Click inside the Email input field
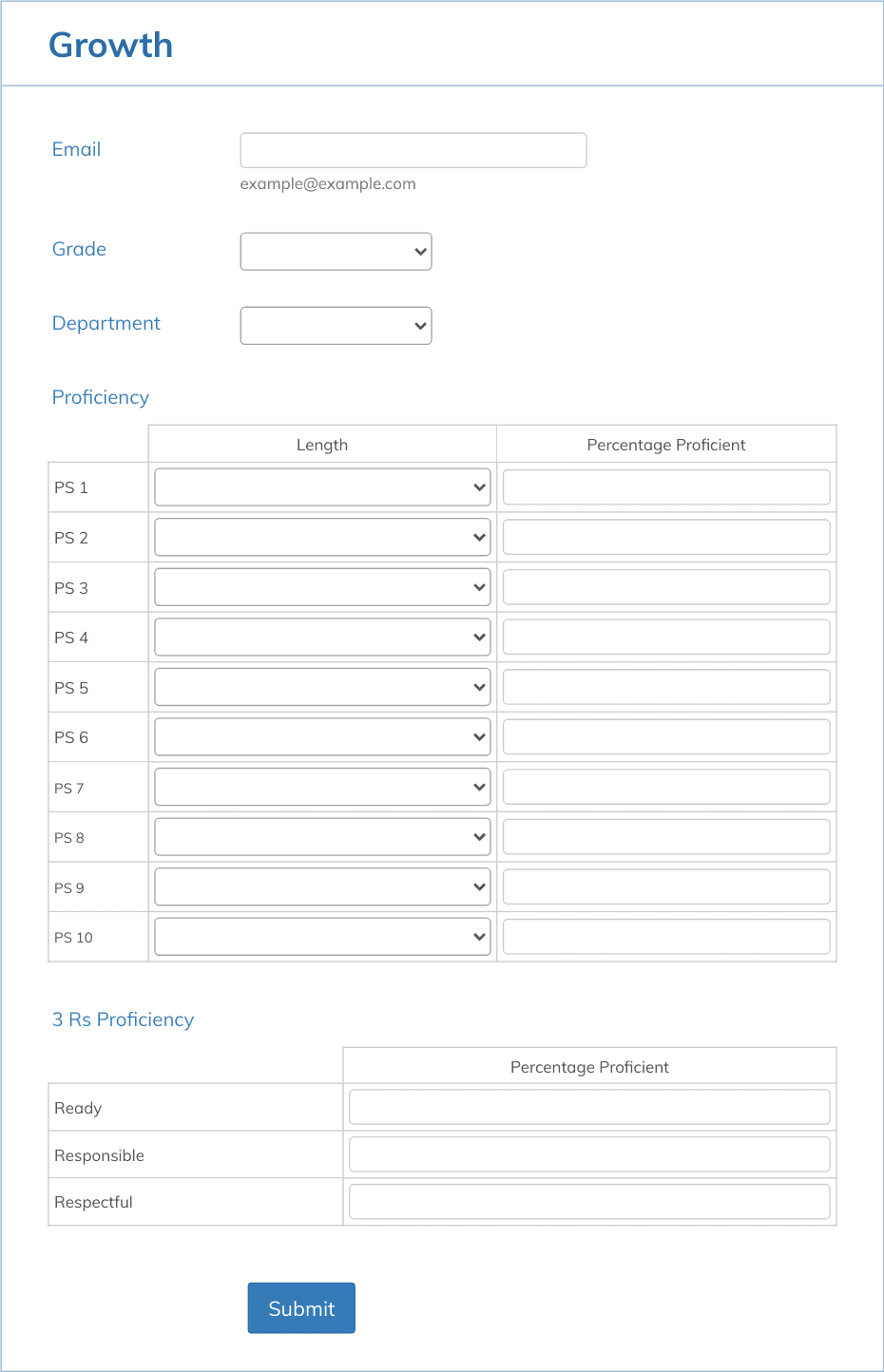This screenshot has width=884, height=1372. [x=413, y=149]
